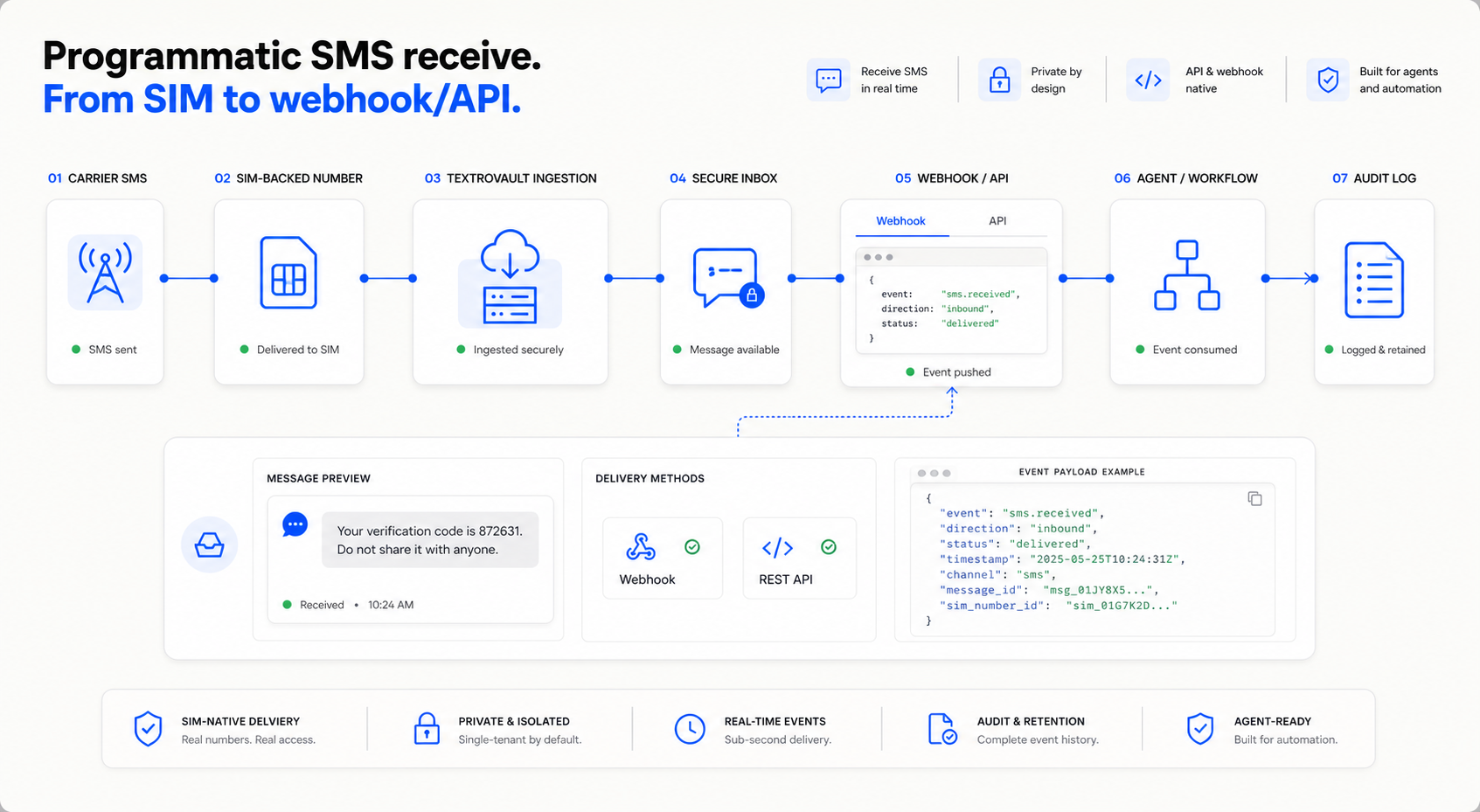Click the SIM-Native Delivery shield icon
The height and width of the screenshot is (812, 1480).
(x=148, y=729)
